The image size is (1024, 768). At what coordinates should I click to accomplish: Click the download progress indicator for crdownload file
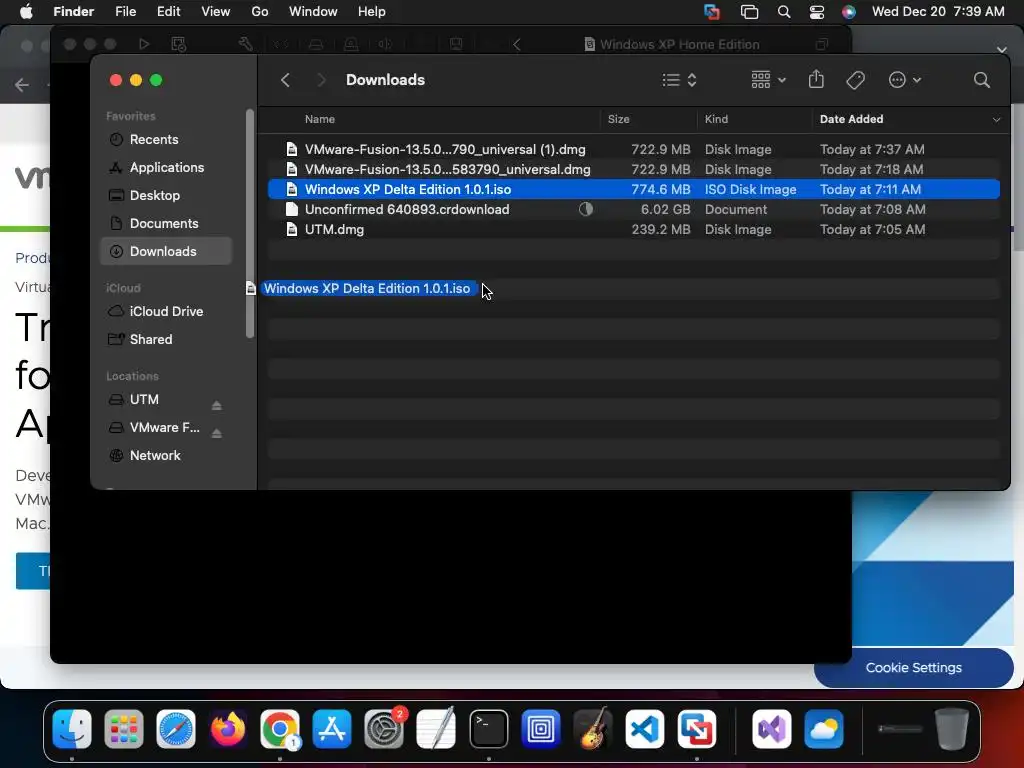586,209
